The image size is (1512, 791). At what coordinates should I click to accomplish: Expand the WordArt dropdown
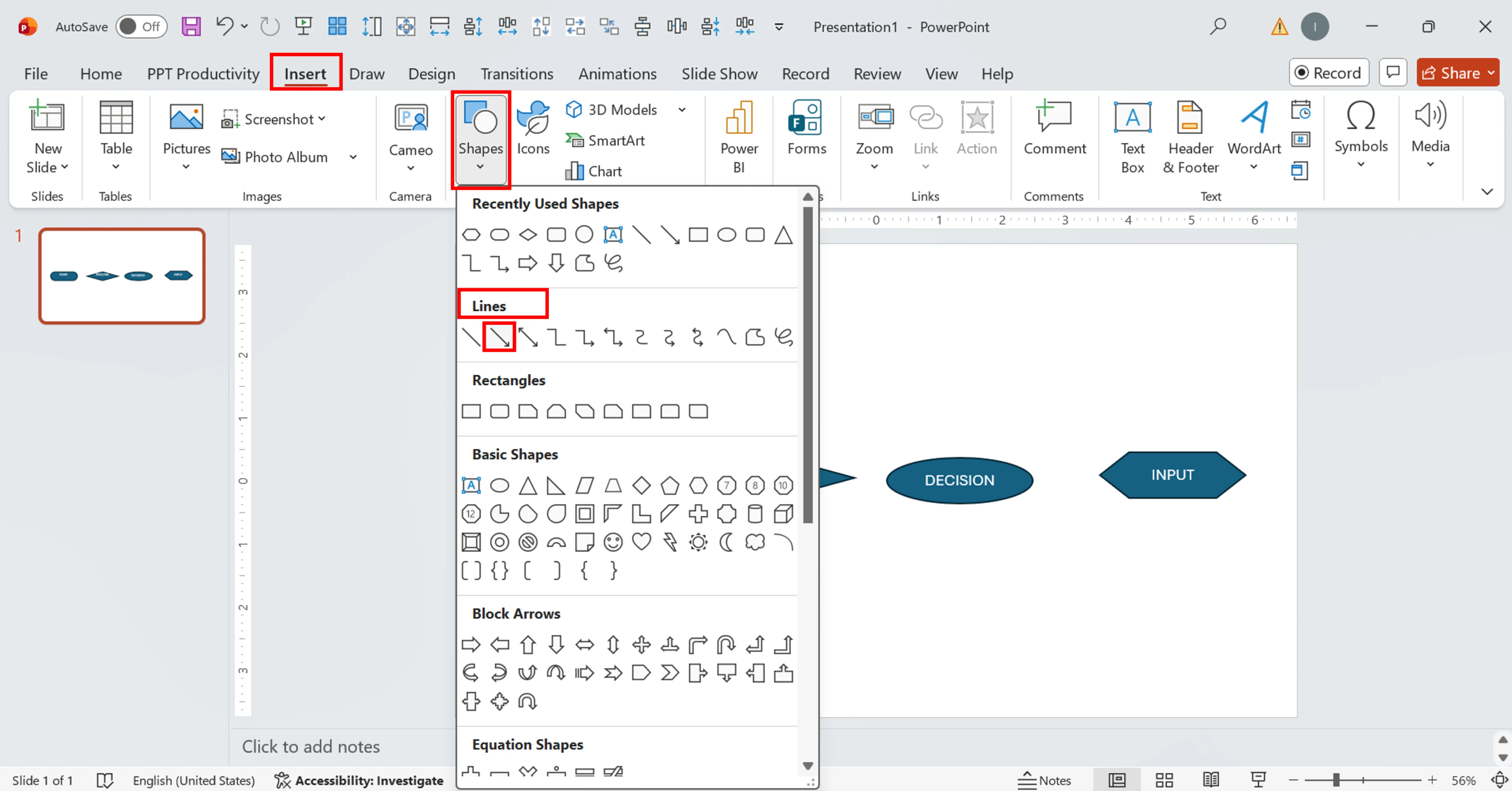point(1254,167)
